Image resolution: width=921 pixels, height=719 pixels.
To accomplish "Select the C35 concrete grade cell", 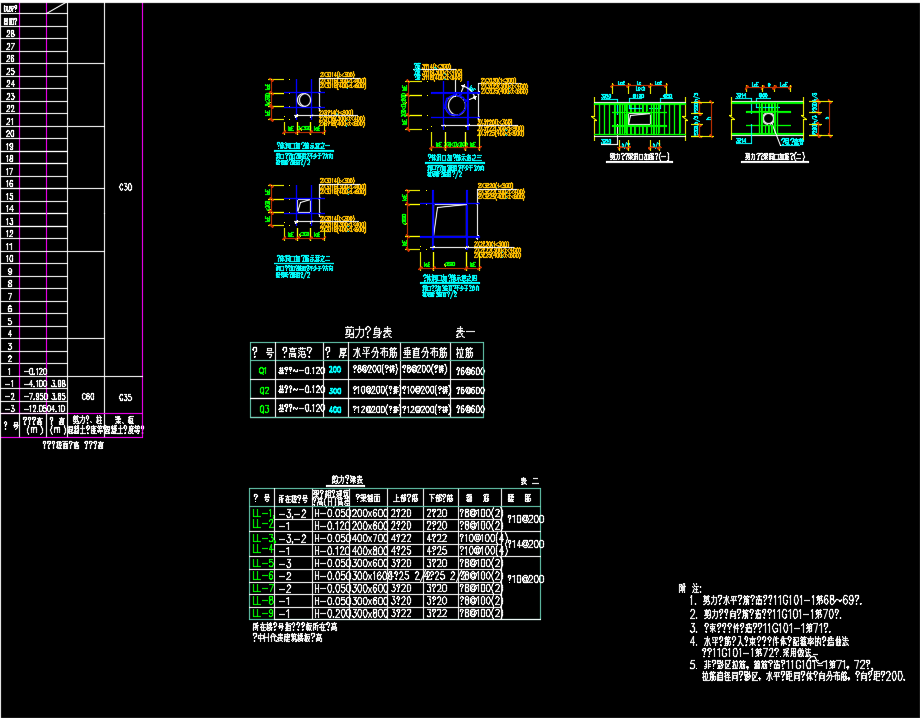I will click(x=125, y=396).
